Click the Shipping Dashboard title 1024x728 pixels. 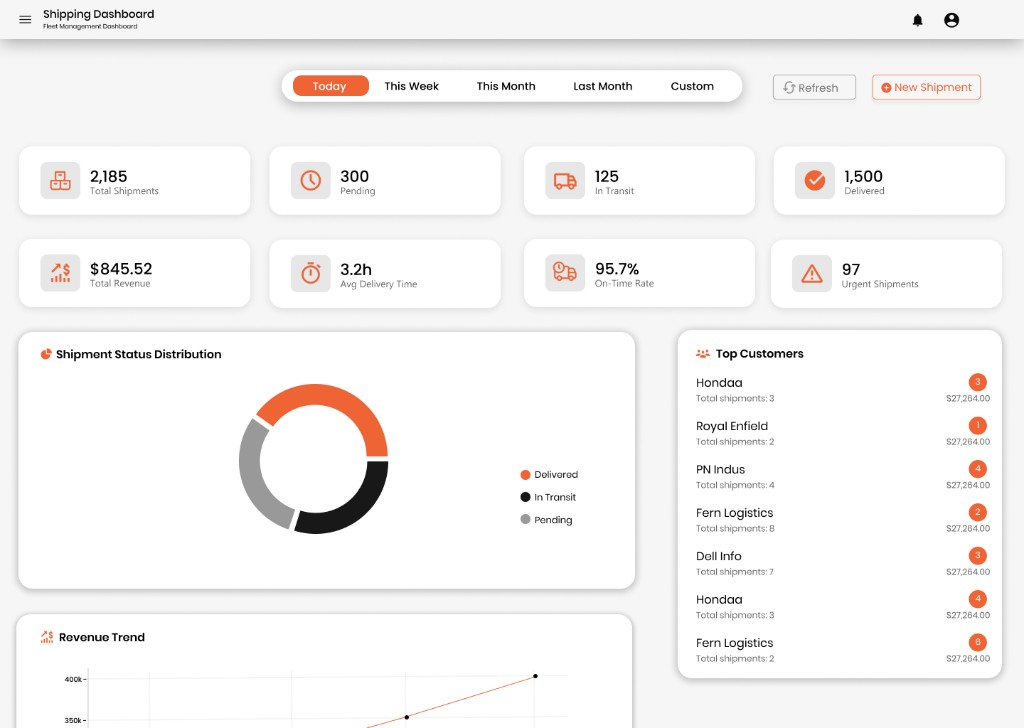[x=99, y=14]
